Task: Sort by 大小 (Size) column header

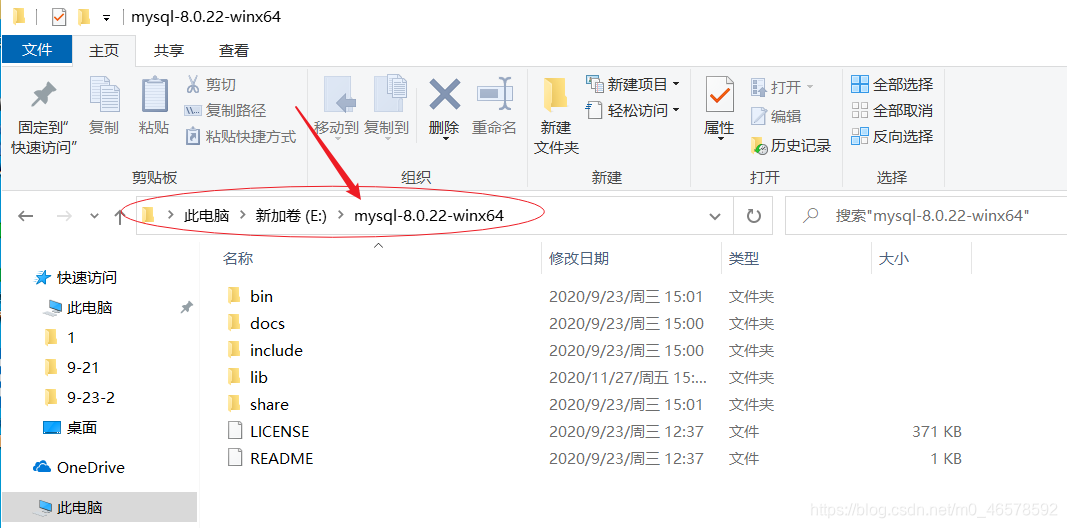Action: click(893, 259)
